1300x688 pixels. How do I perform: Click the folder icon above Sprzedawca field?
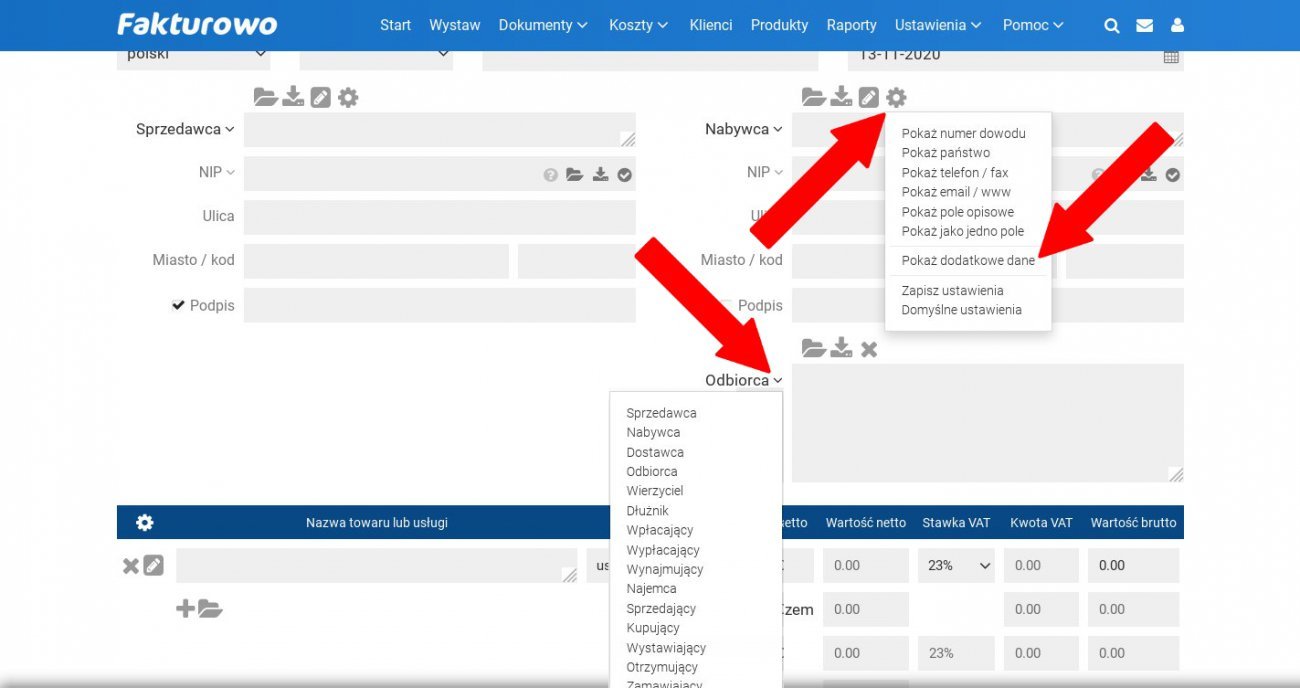tap(265, 97)
